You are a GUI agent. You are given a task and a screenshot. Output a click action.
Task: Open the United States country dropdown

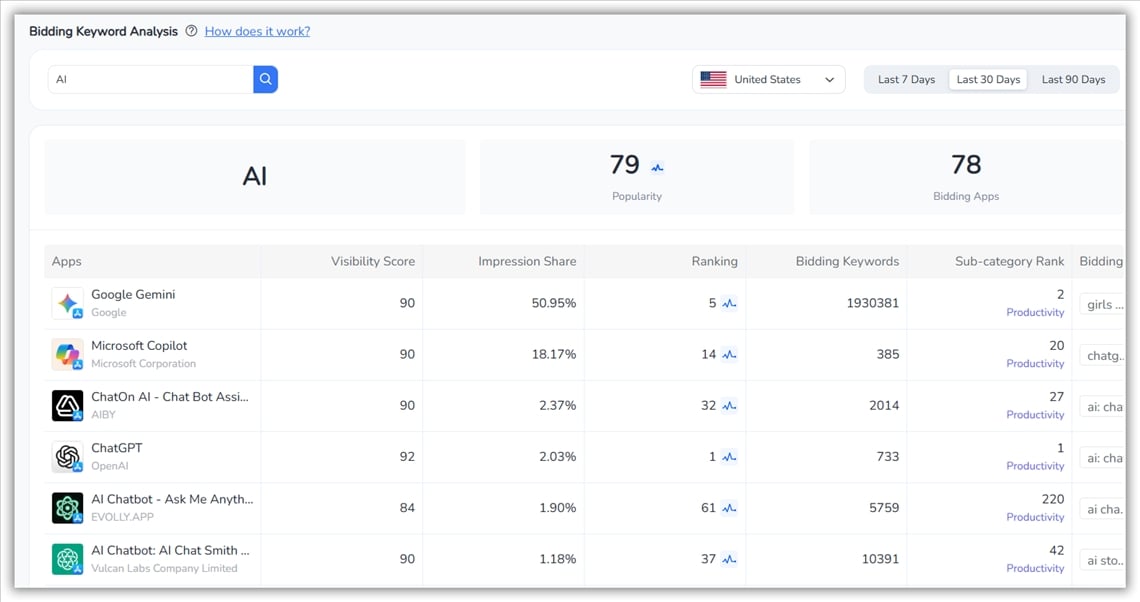[768, 80]
